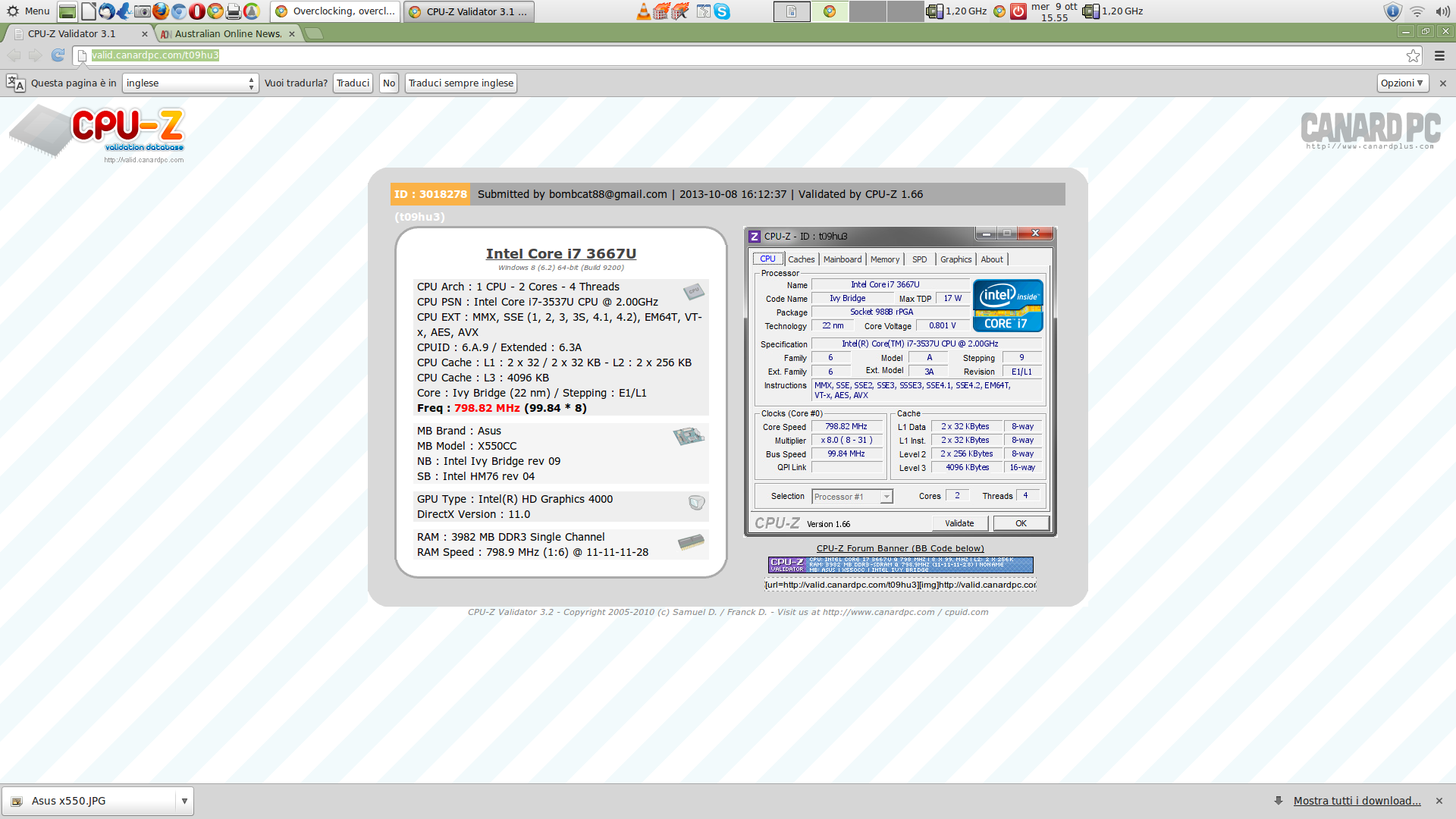Switch to the Memory tab in CPU-Z

(885, 259)
